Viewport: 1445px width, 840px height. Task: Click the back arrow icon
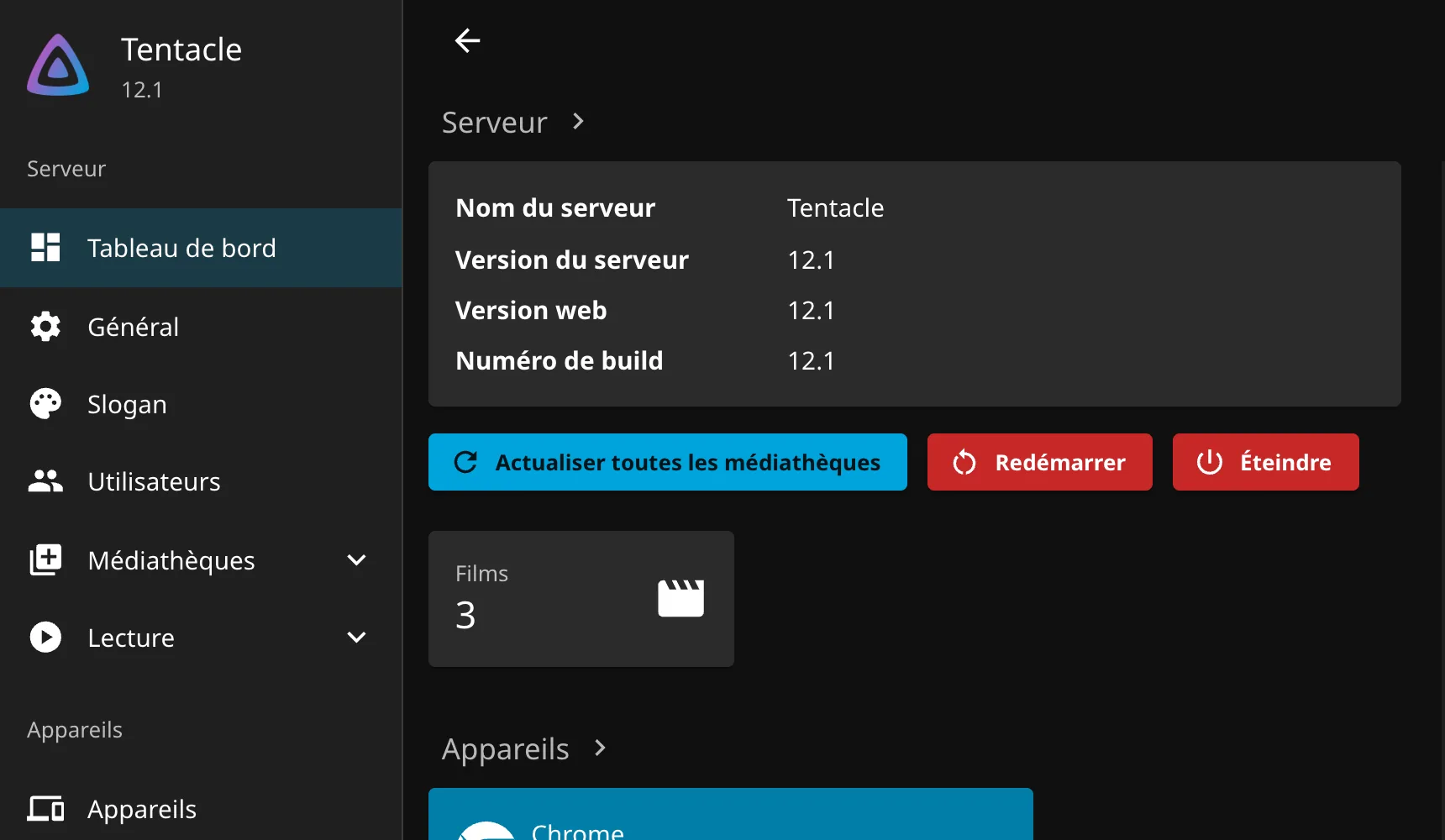[467, 40]
